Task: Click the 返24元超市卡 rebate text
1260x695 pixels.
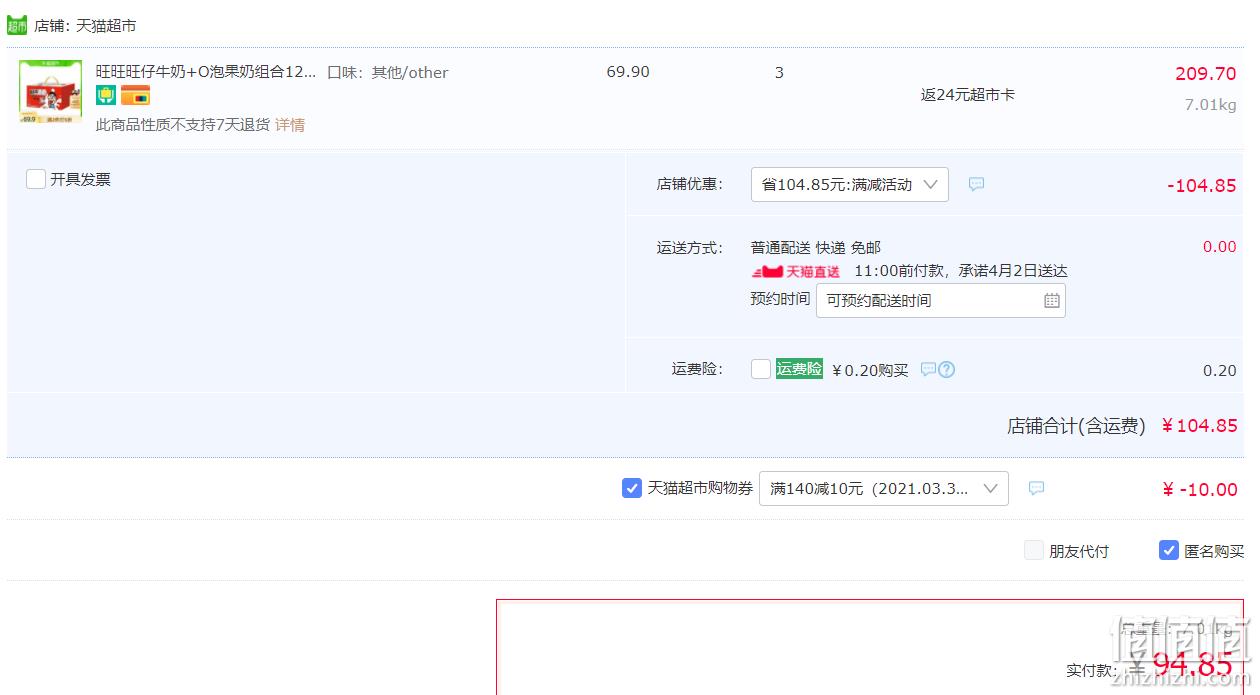Action: 968,95
